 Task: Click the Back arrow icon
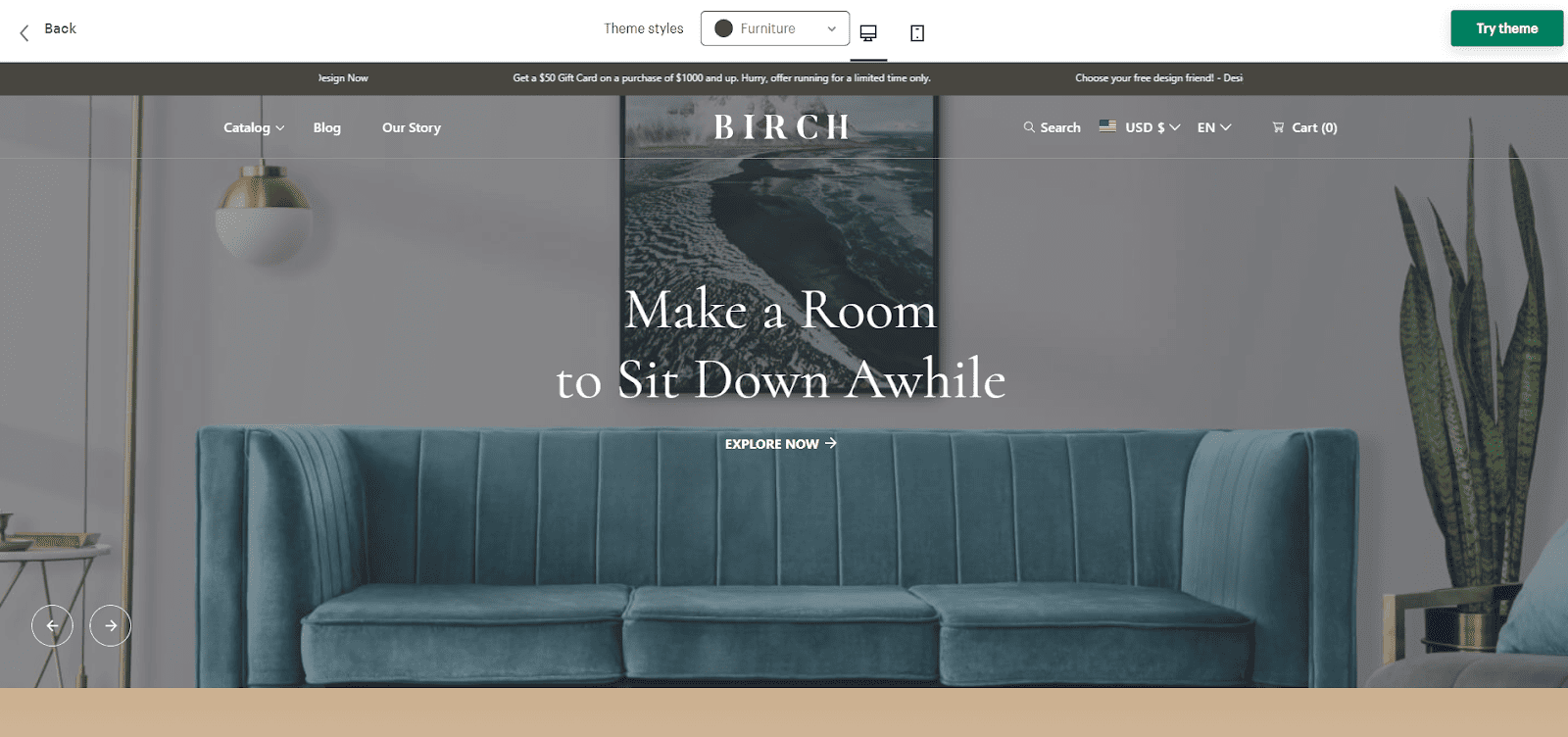24,32
